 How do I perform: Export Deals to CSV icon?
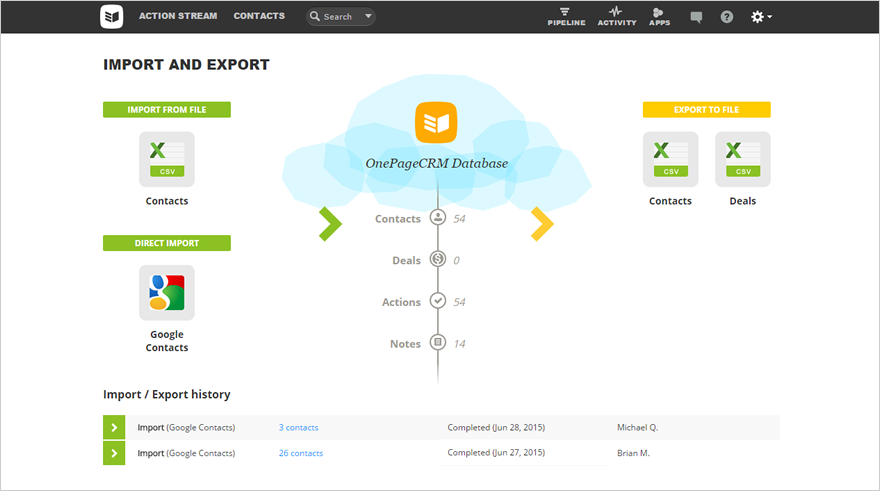(742, 159)
